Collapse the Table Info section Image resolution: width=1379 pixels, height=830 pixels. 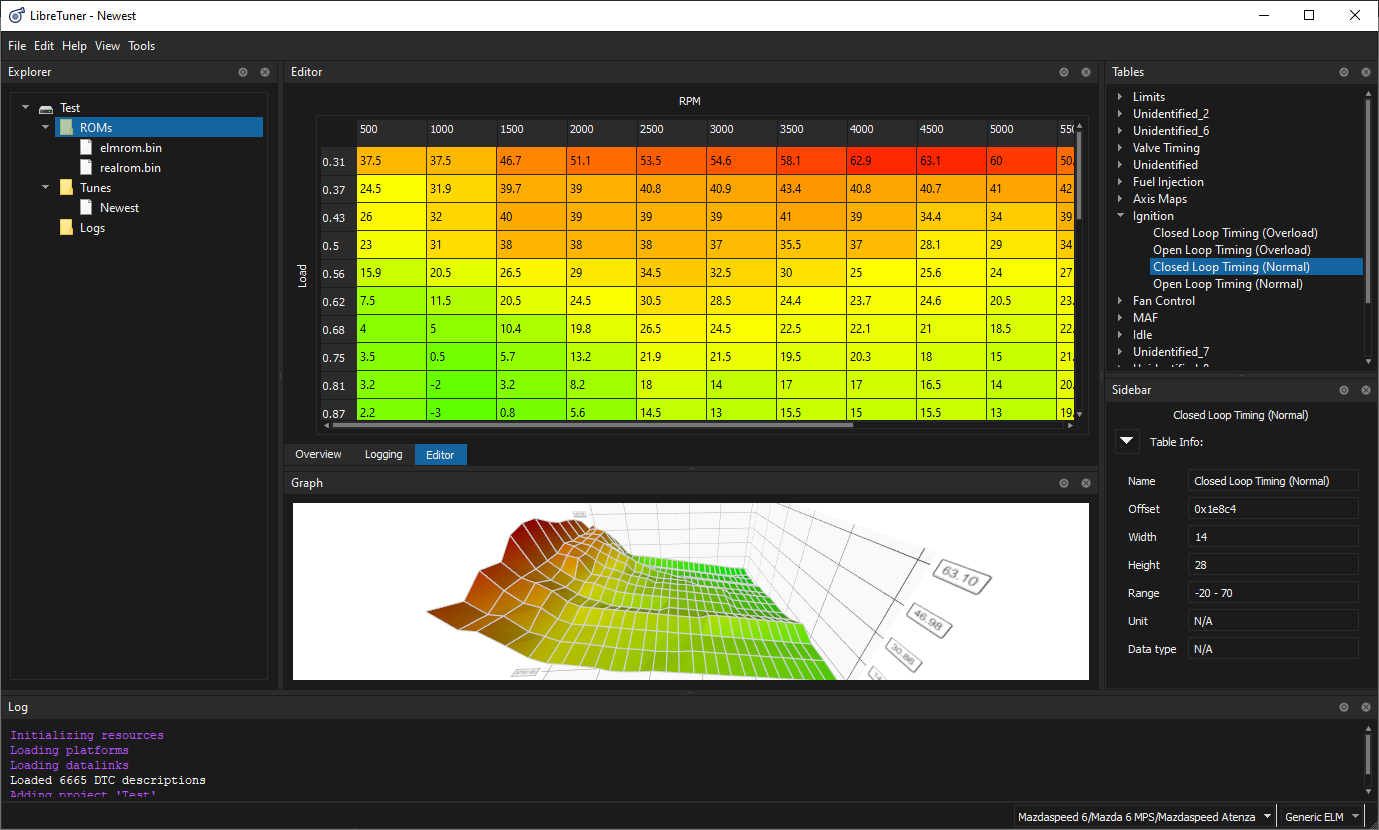pos(1127,441)
